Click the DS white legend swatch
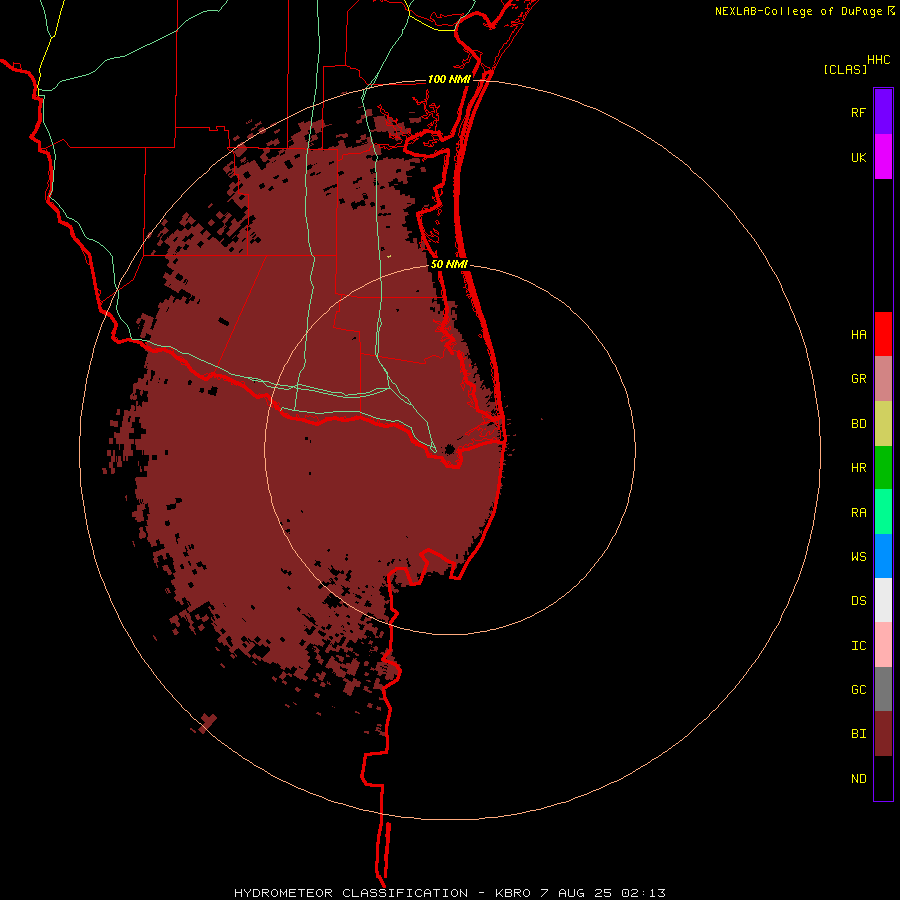The image size is (900, 900). coord(883,600)
